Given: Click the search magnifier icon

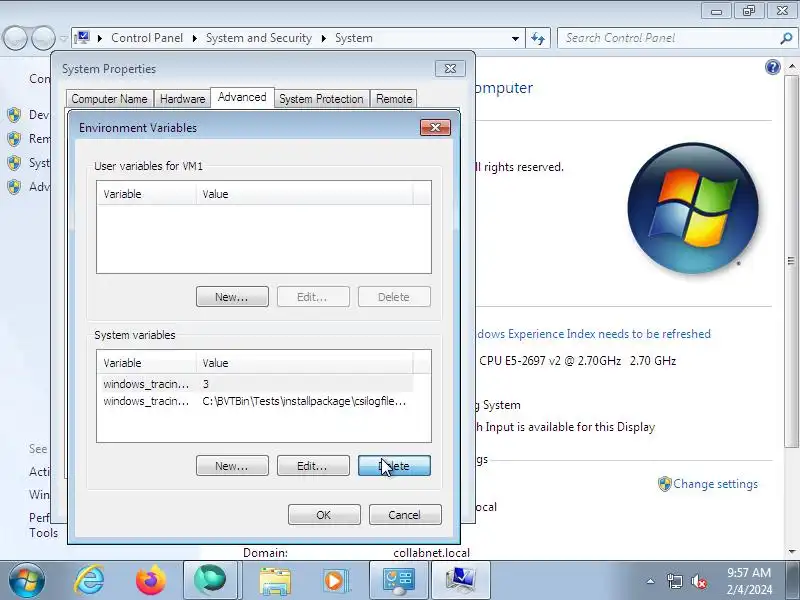Looking at the screenshot, I should coord(786,38).
